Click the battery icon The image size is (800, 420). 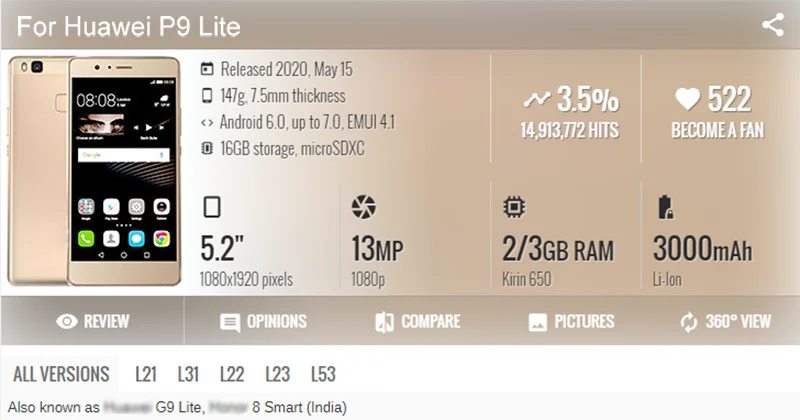click(664, 207)
